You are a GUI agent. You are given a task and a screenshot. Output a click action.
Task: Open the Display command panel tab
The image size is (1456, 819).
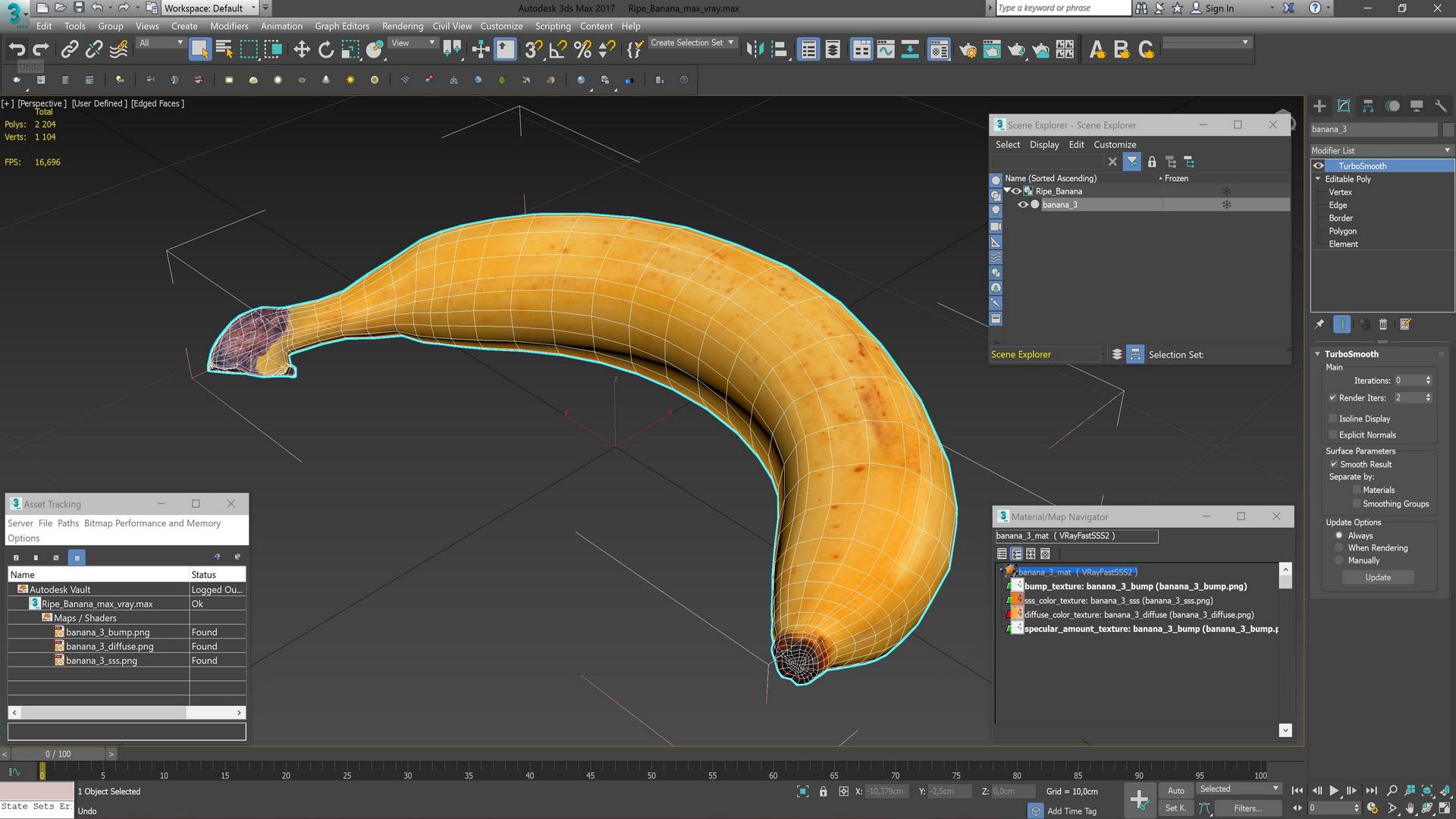click(x=1417, y=106)
